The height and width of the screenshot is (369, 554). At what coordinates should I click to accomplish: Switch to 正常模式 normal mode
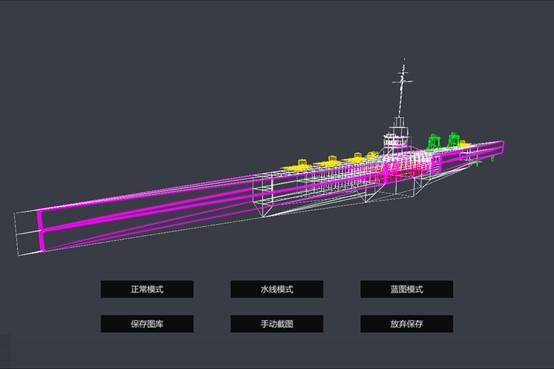(x=147, y=289)
